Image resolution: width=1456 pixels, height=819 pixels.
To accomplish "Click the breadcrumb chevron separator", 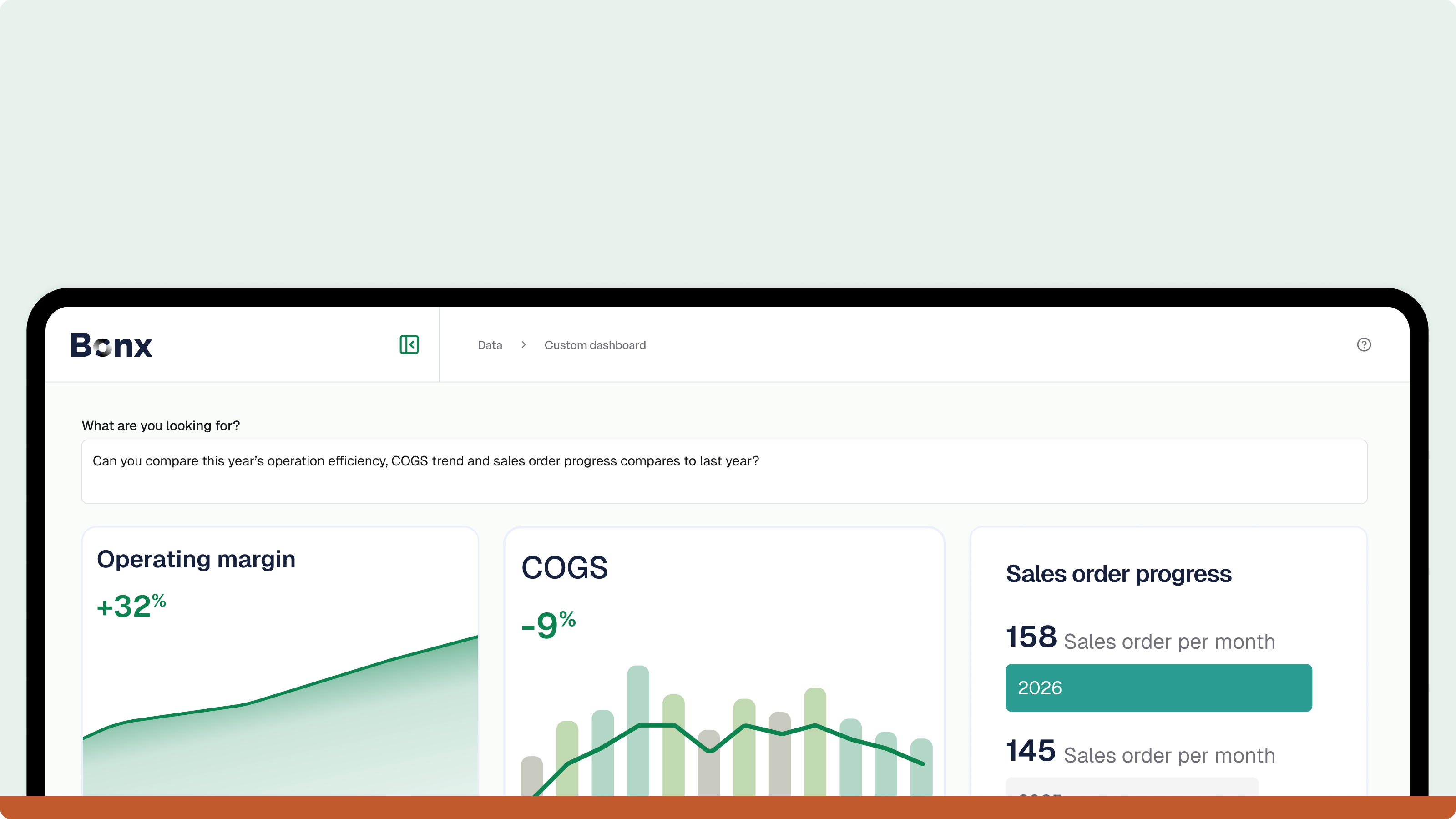I will click(x=523, y=345).
